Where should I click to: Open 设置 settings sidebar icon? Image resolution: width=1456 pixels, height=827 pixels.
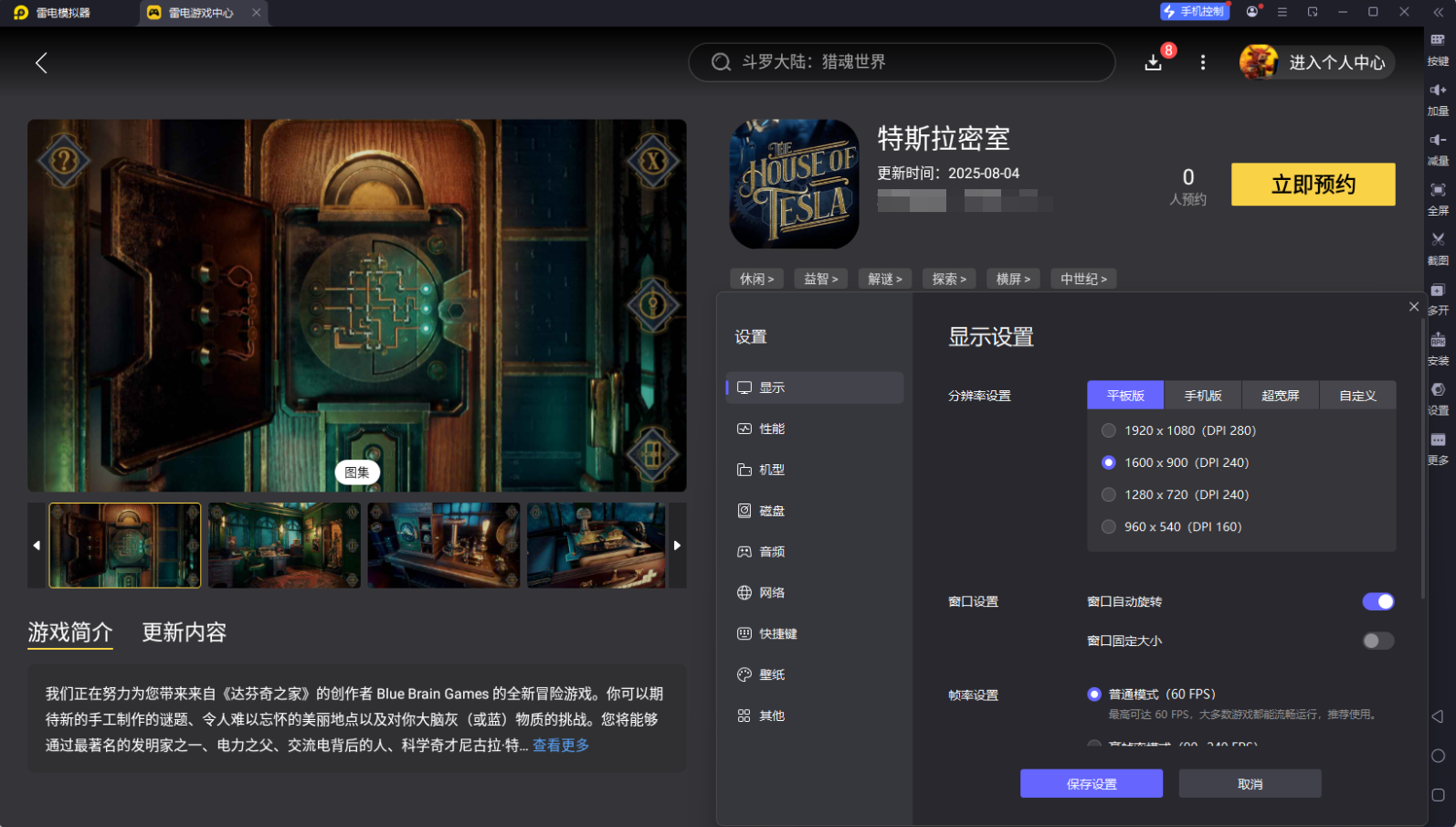pos(1438,398)
